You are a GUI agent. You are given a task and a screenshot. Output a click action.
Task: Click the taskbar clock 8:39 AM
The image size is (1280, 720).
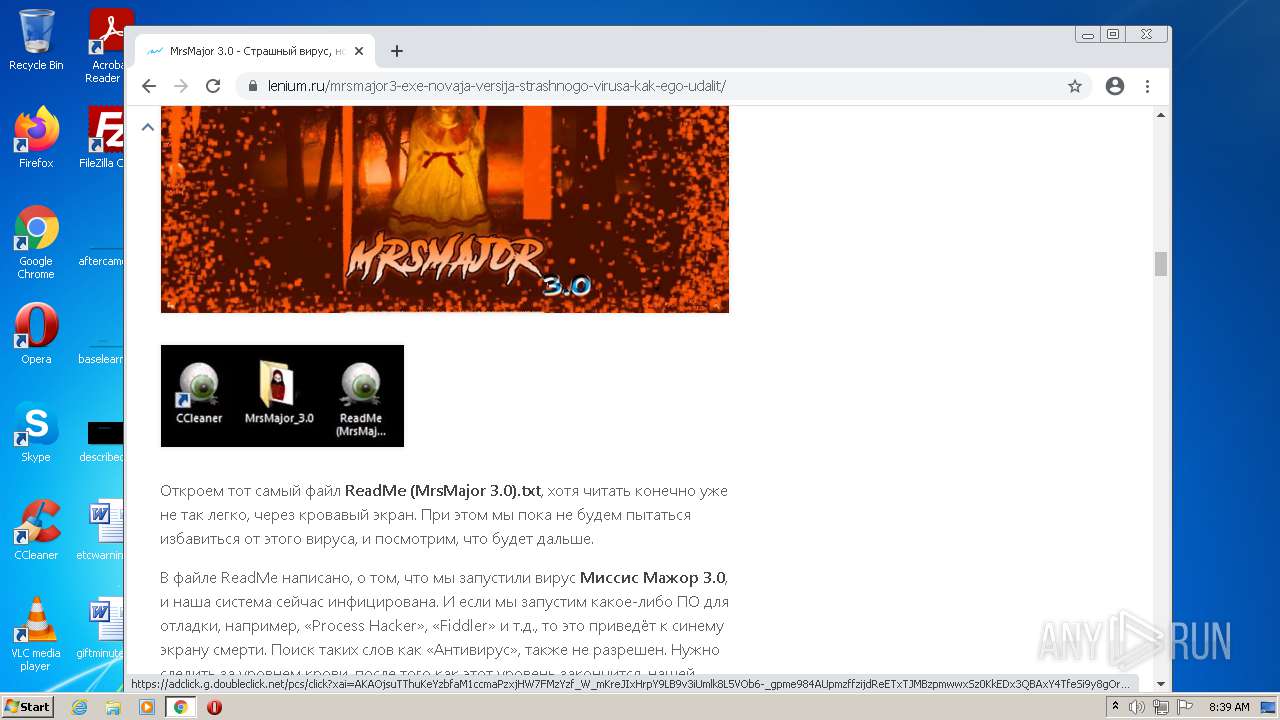click(x=1229, y=707)
